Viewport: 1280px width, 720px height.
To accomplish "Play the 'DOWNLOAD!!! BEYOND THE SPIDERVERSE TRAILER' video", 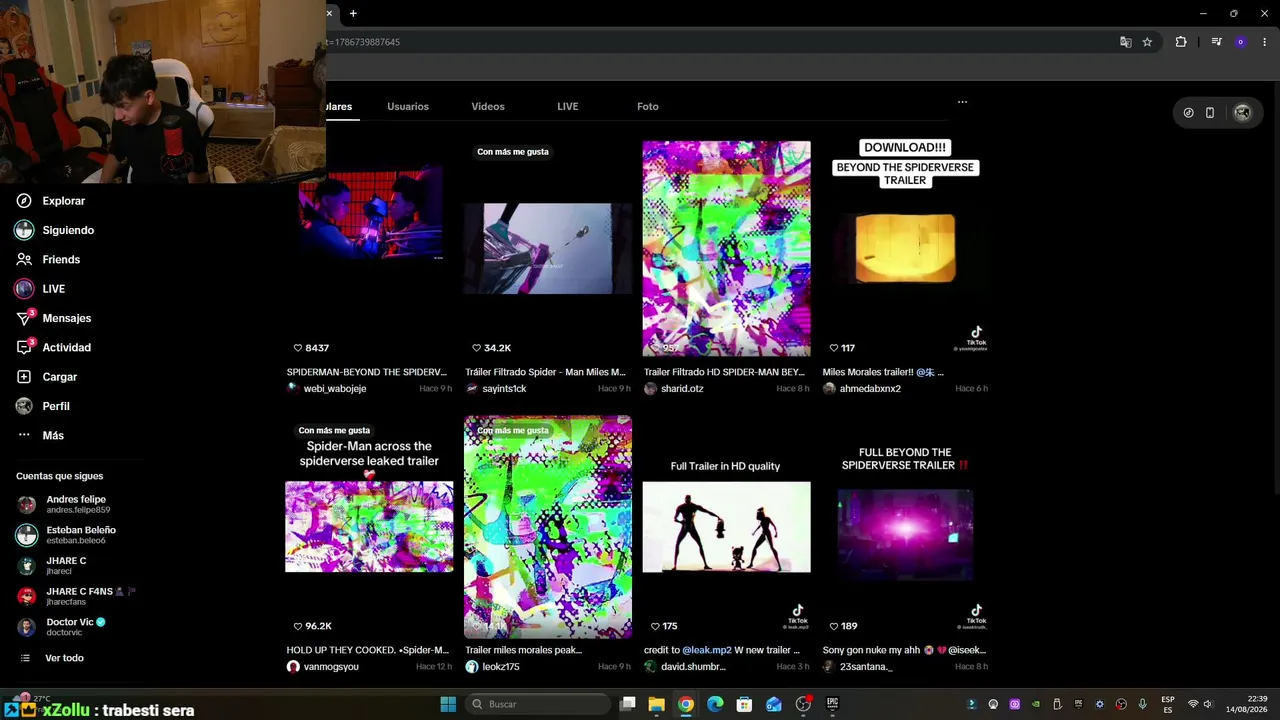I will point(905,248).
